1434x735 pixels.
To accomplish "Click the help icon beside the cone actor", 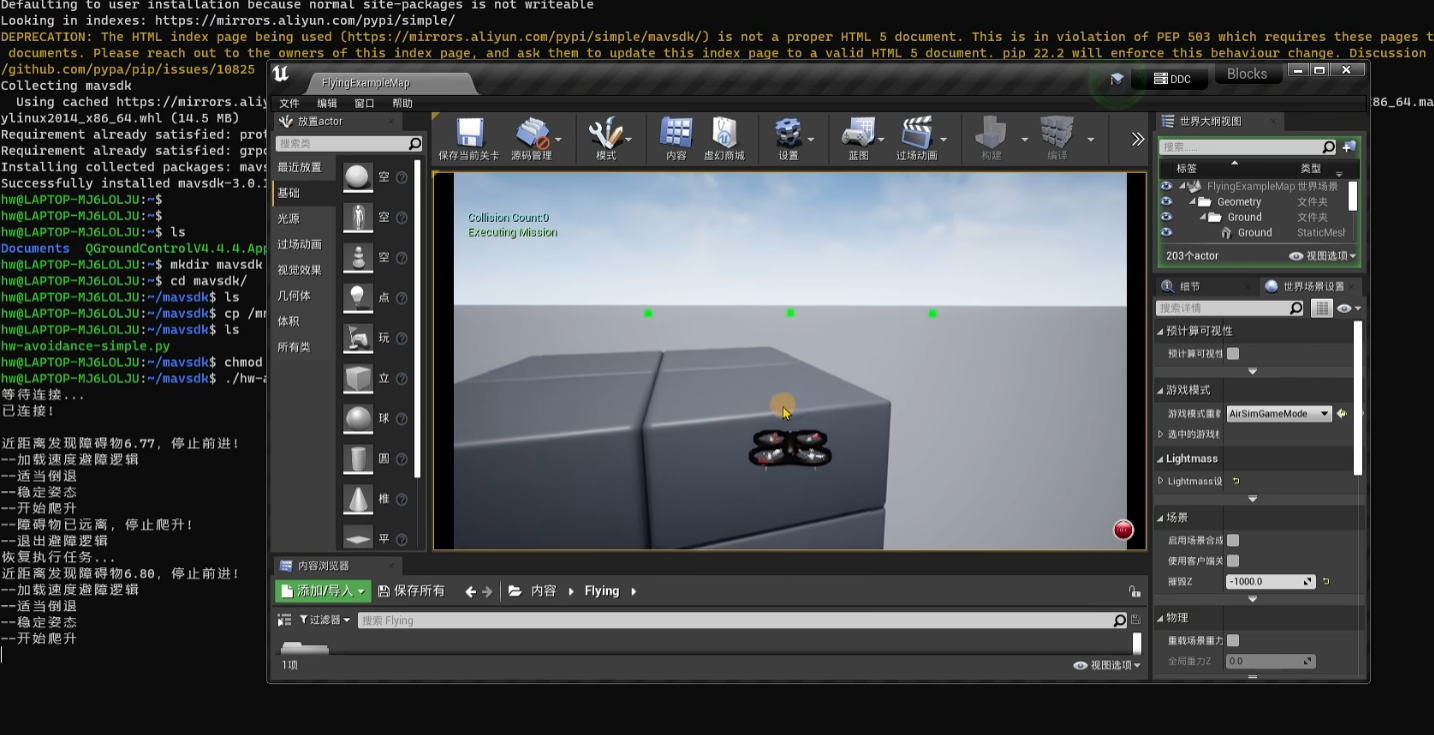I will (402, 499).
